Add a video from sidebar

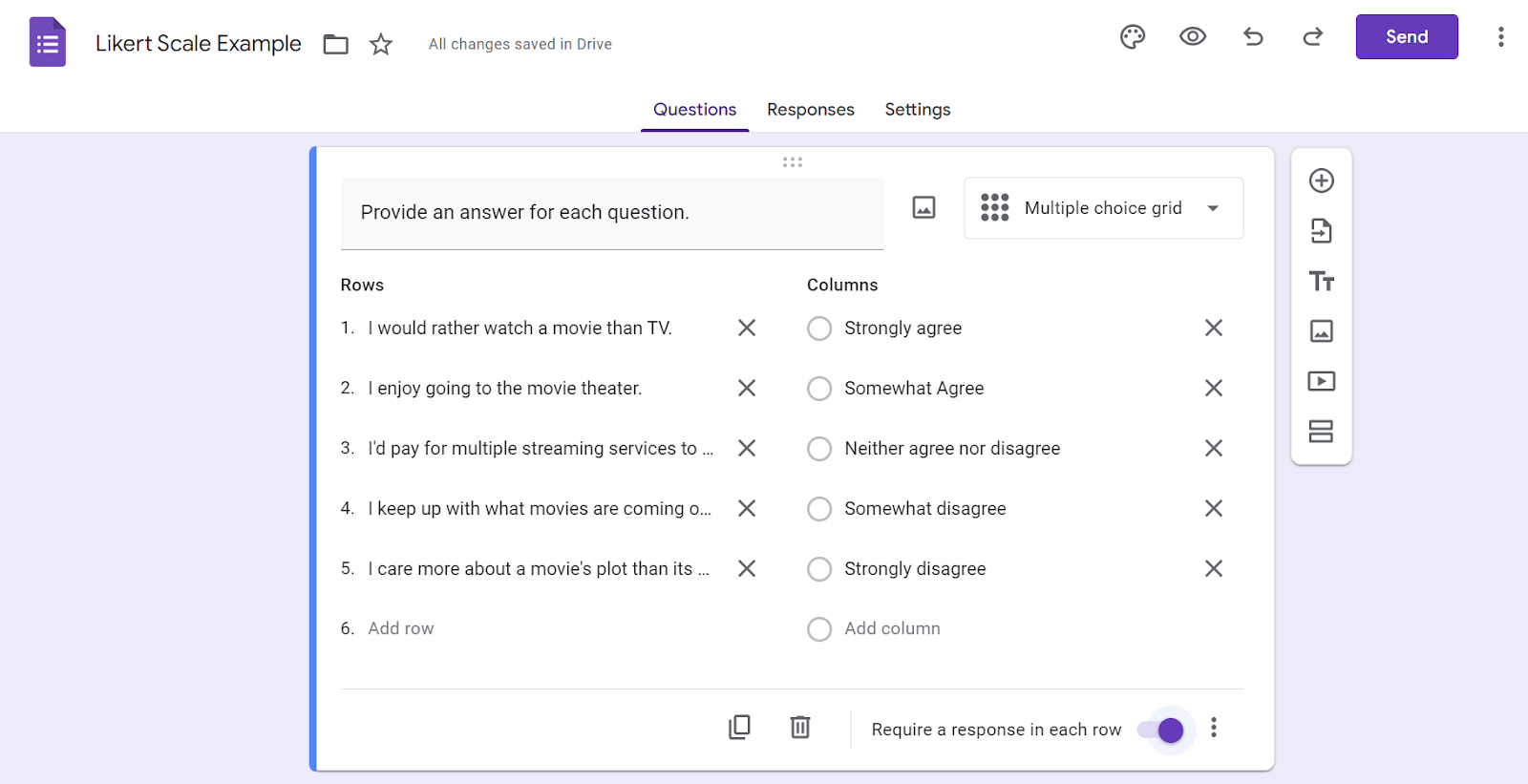pyautogui.click(x=1321, y=381)
